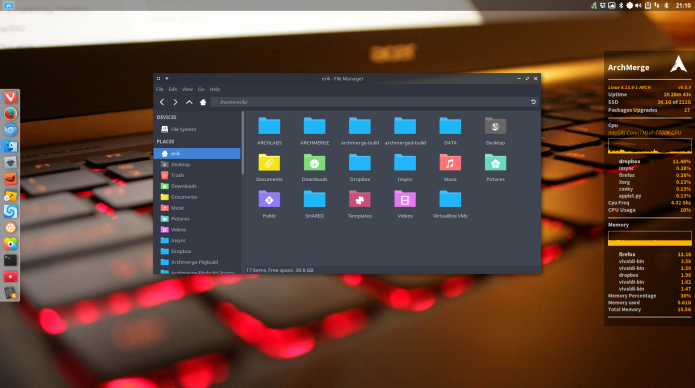Open the Help menu

tap(215, 89)
